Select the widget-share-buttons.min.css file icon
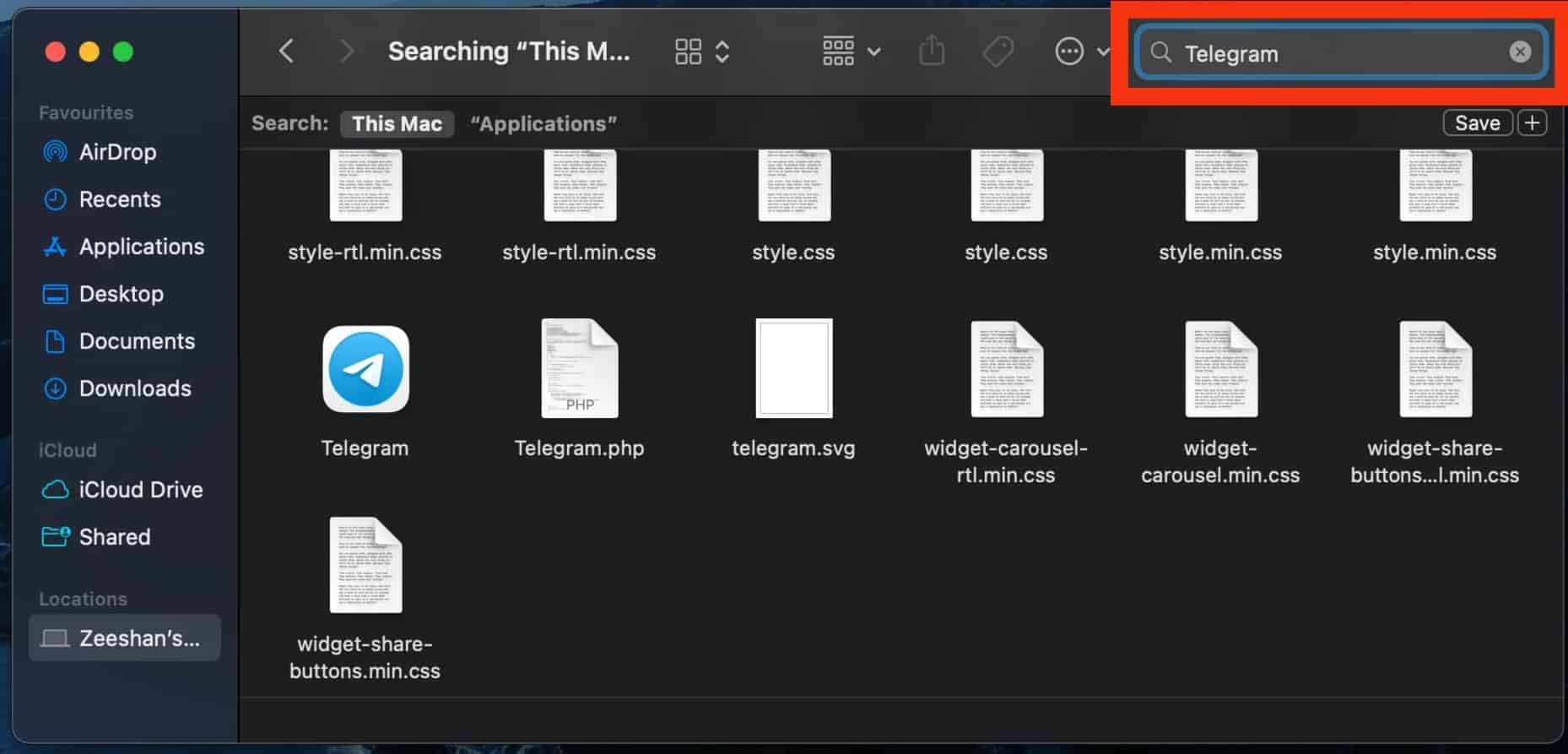Screen dimensions: 1568x754 (365, 565)
